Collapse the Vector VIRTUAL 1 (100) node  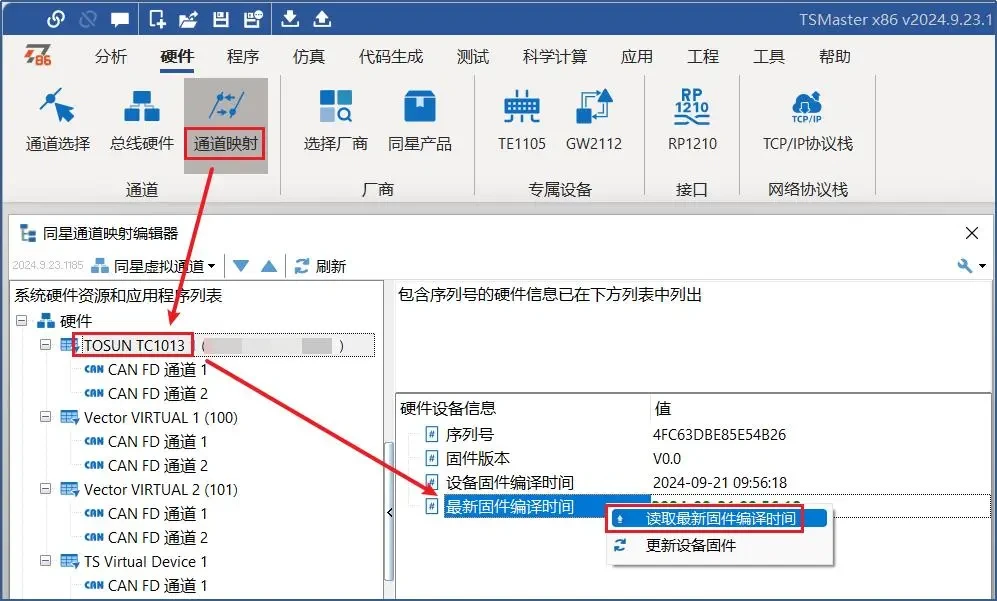45,417
